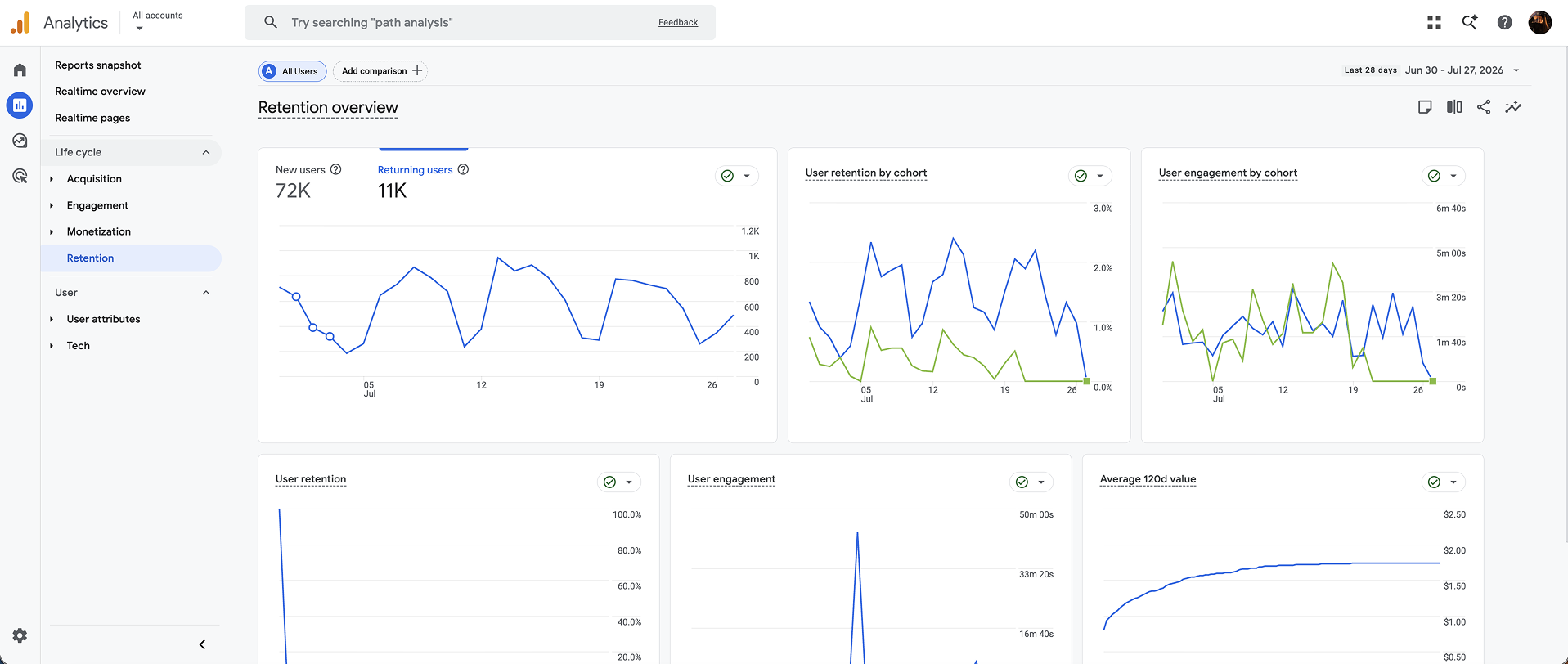Collapse the left navigation panel

tap(202, 644)
